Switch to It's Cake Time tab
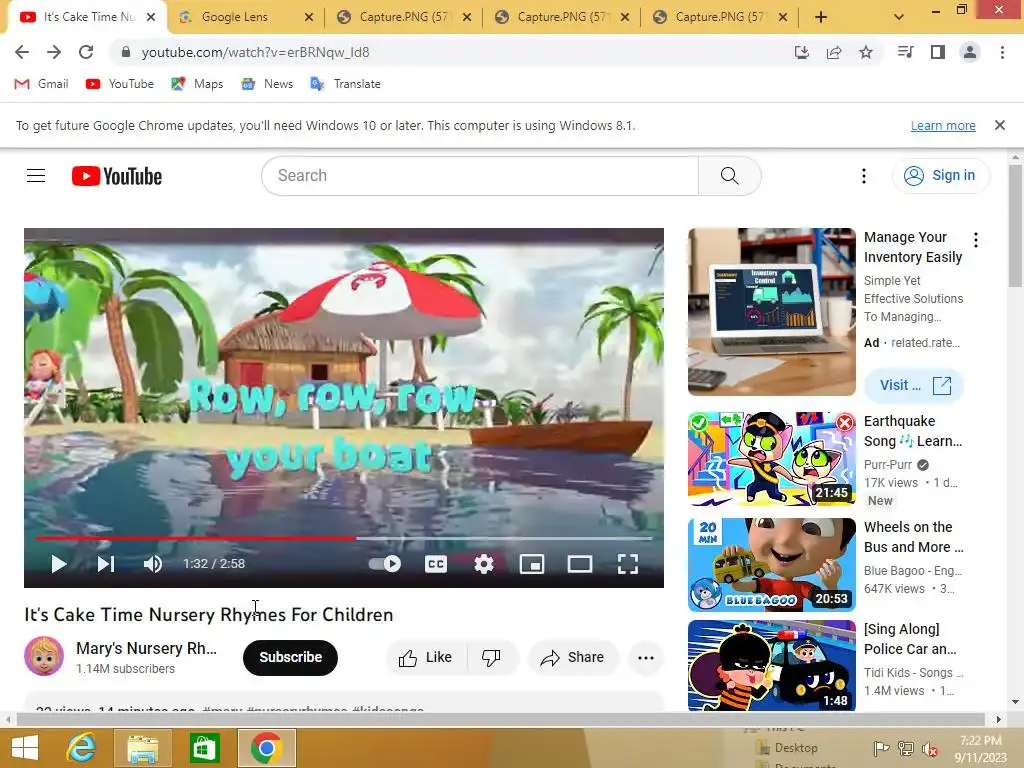Screen dimensions: 1024x768 89,17
